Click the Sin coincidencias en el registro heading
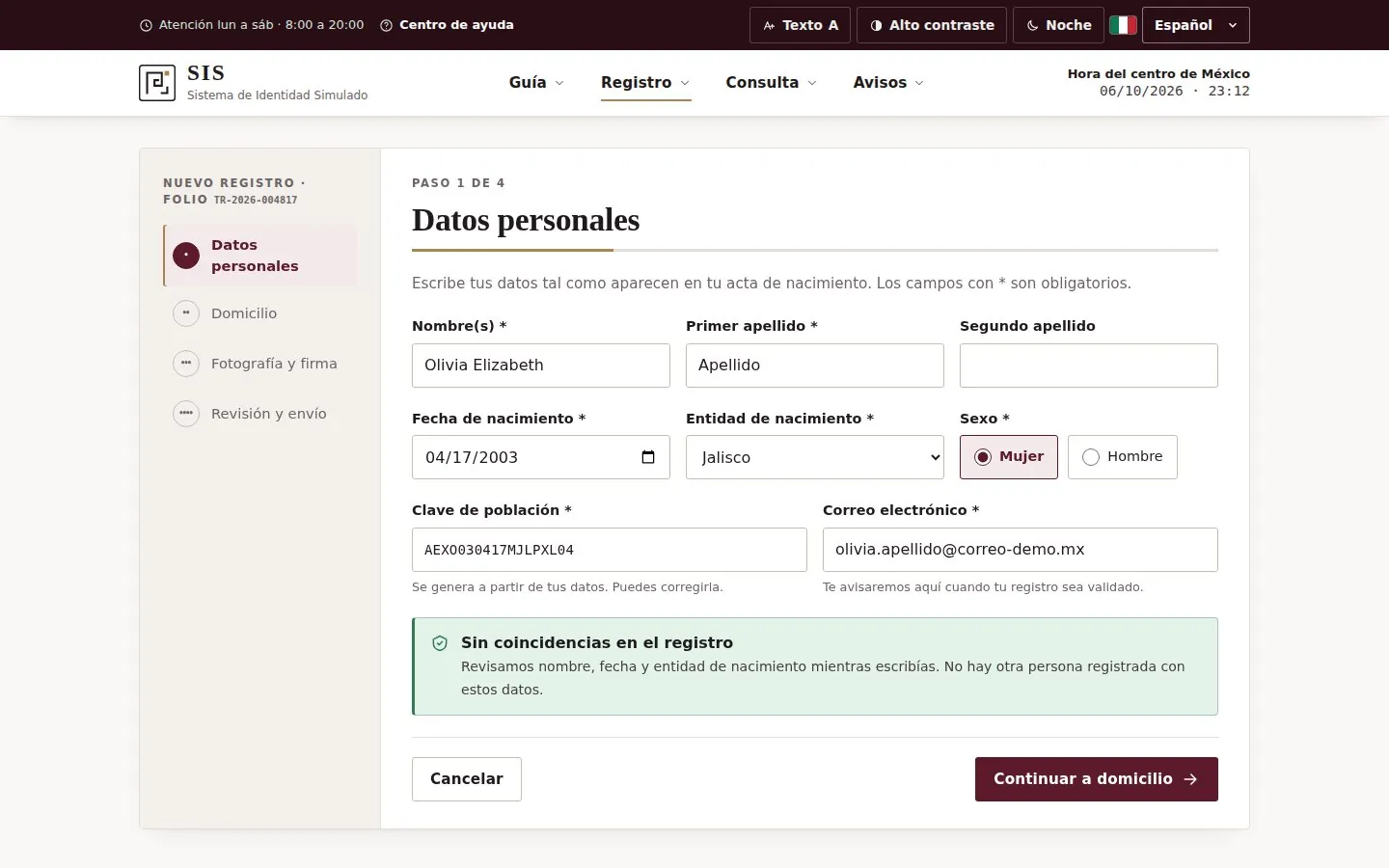This screenshot has height=868, width=1389. [597, 643]
